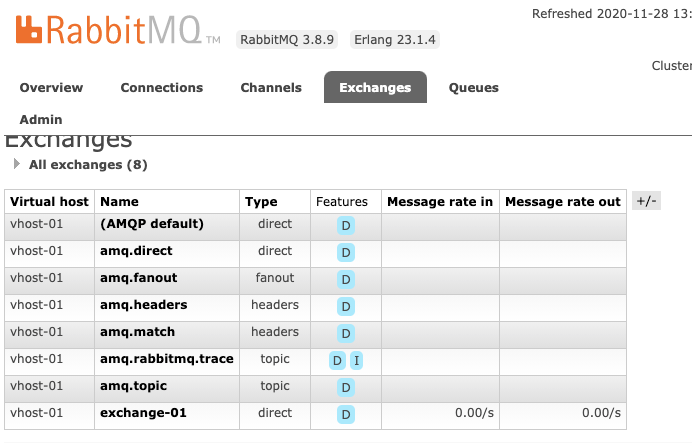
Task: Switch to the Connections tab
Action: click(x=162, y=87)
